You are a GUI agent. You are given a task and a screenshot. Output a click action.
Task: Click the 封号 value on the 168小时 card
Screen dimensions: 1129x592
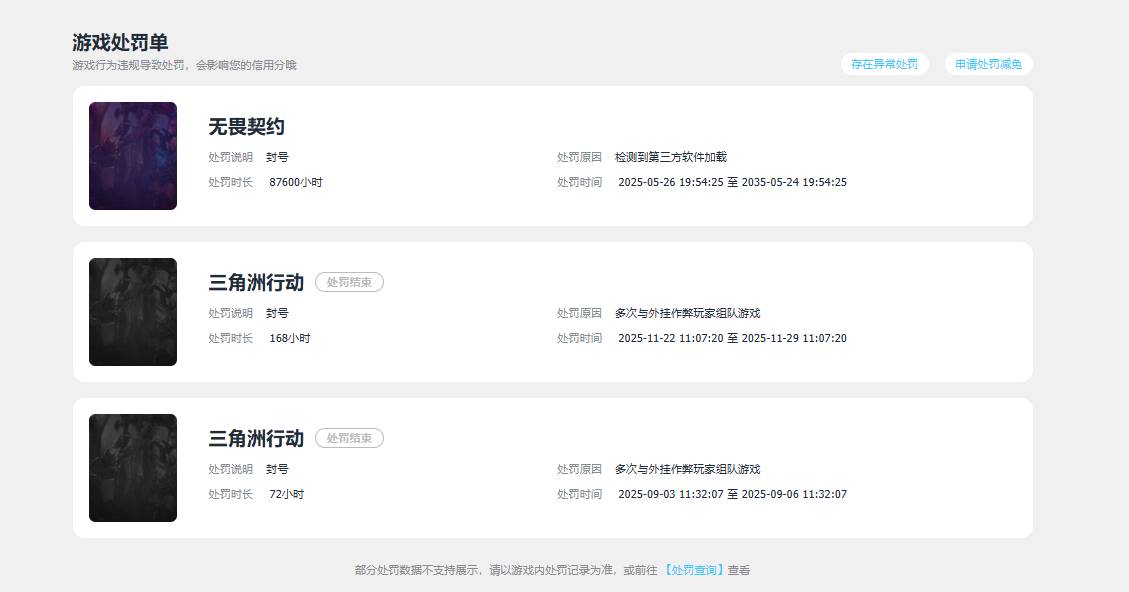click(x=277, y=313)
